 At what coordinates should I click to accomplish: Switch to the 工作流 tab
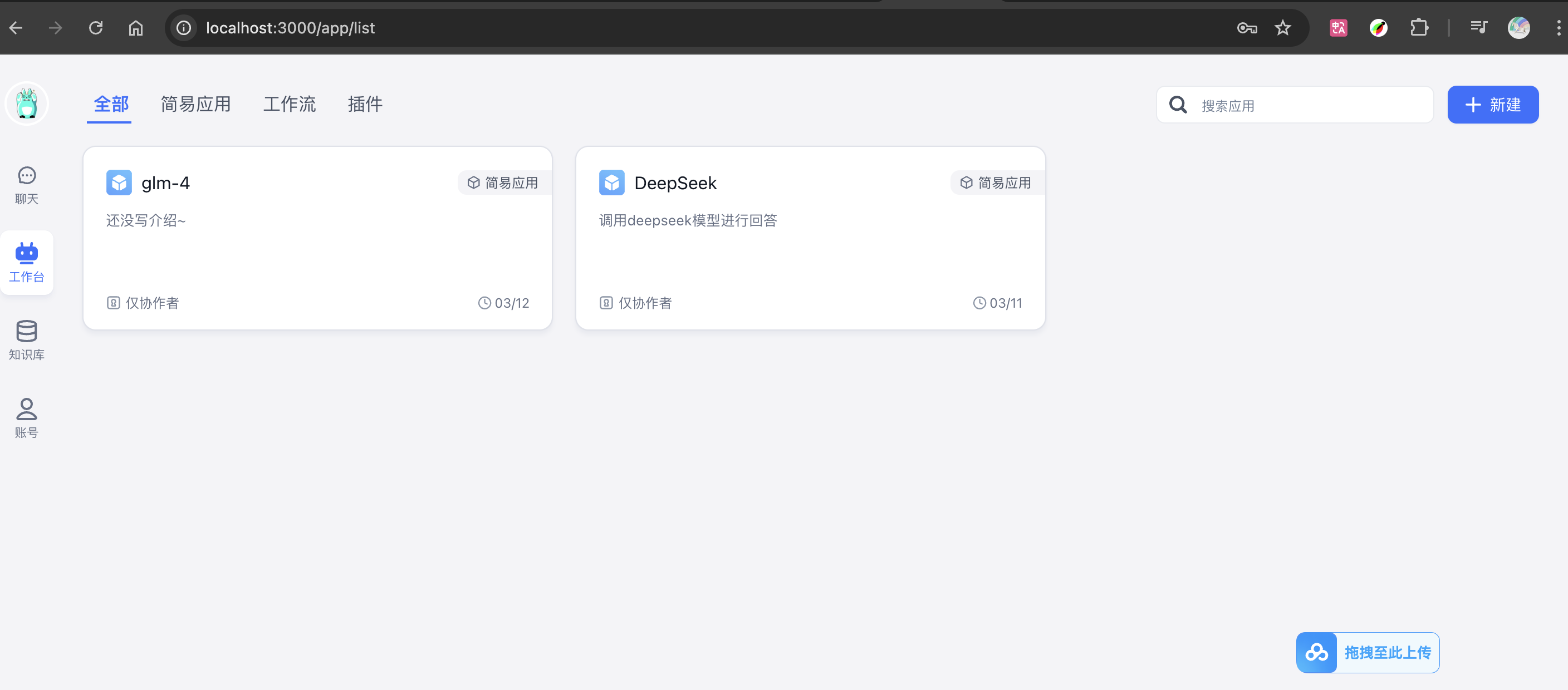[x=289, y=104]
